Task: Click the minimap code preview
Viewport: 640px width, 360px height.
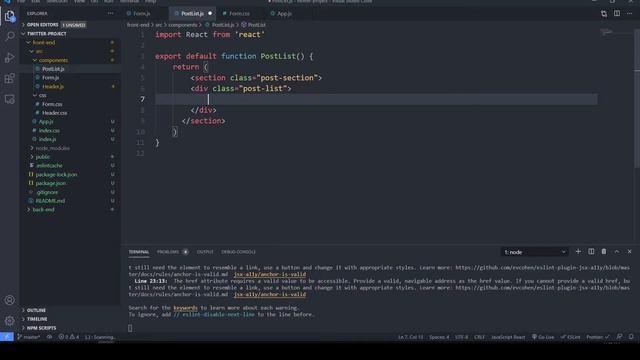Action: [607, 32]
